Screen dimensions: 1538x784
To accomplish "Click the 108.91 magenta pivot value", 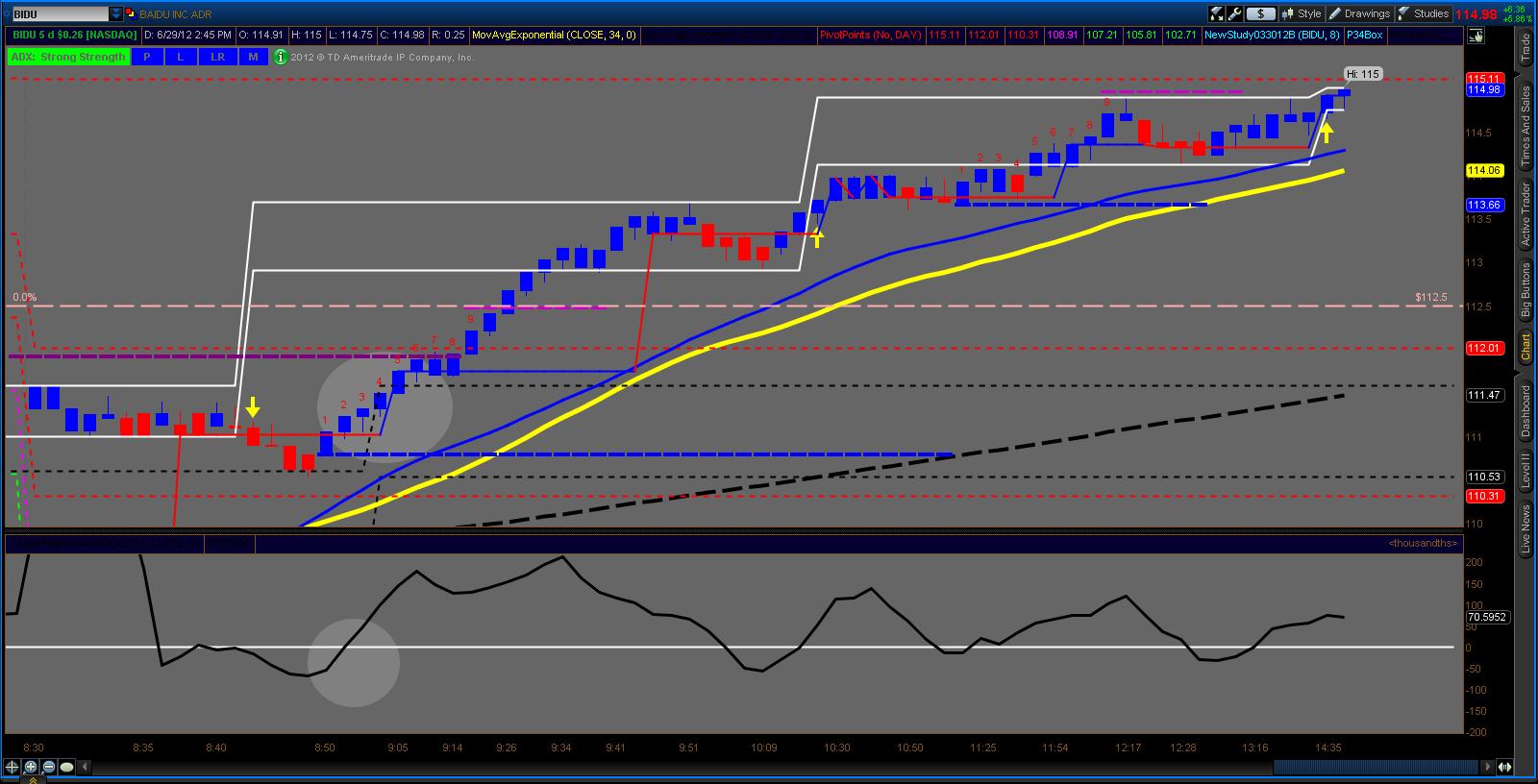I will [x=1062, y=35].
